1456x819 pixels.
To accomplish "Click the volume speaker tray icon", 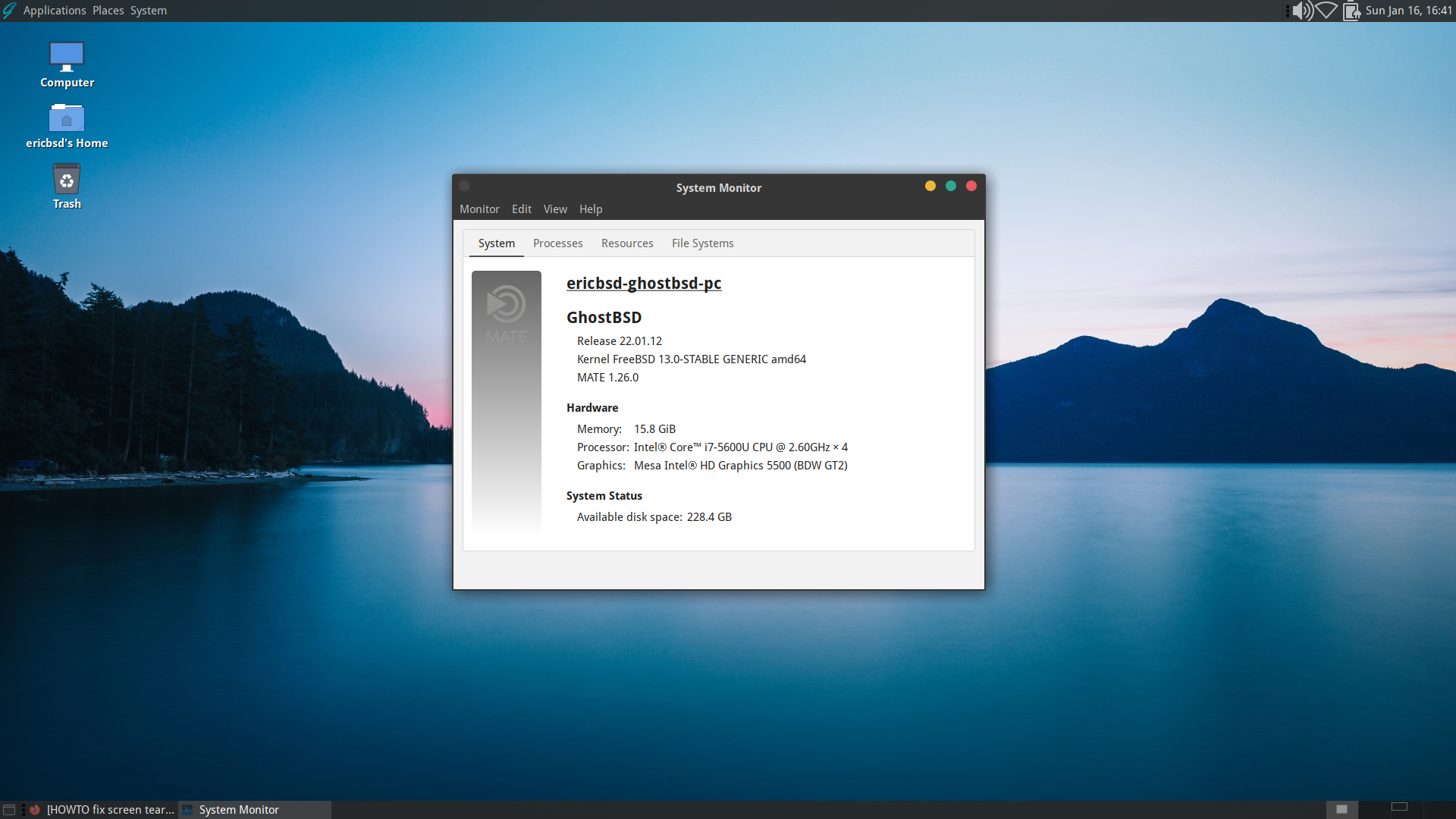I will [1302, 11].
